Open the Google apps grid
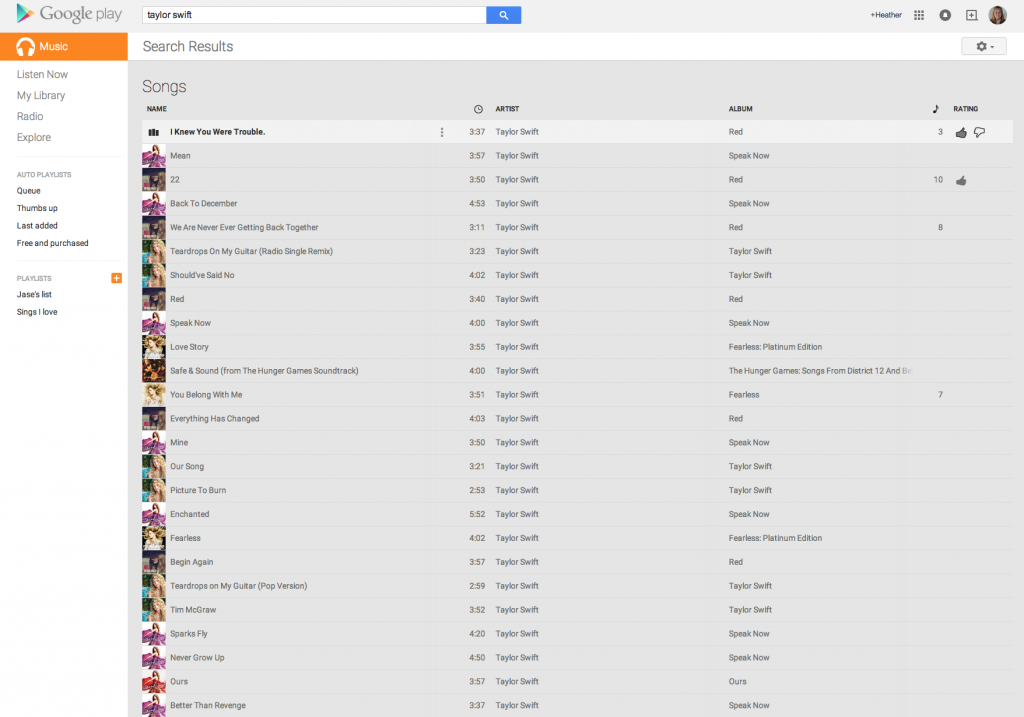 click(x=919, y=15)
